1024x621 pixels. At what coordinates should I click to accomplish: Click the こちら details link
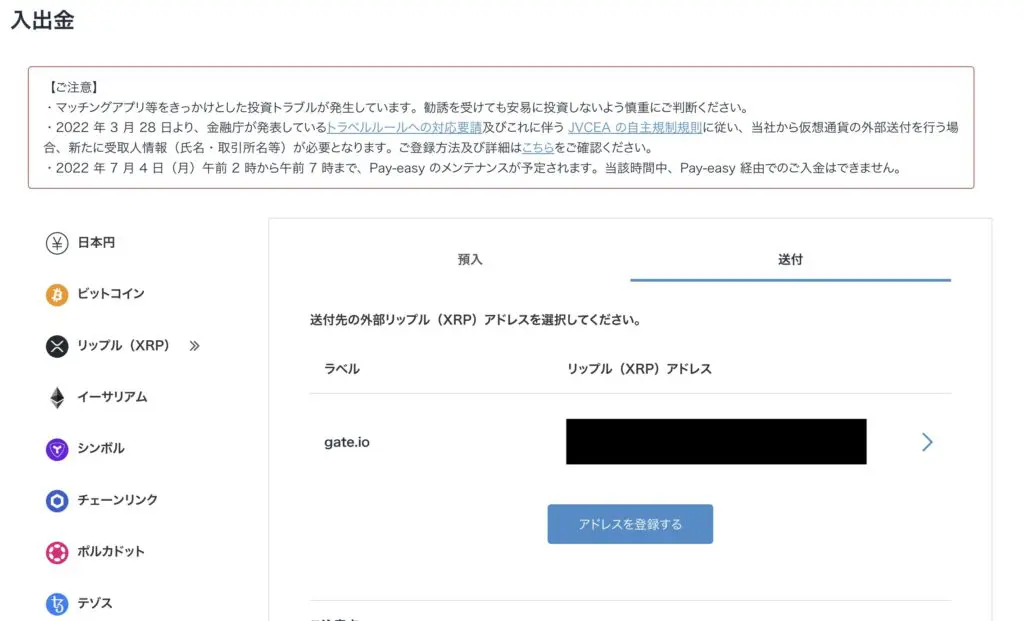point(537,146)
